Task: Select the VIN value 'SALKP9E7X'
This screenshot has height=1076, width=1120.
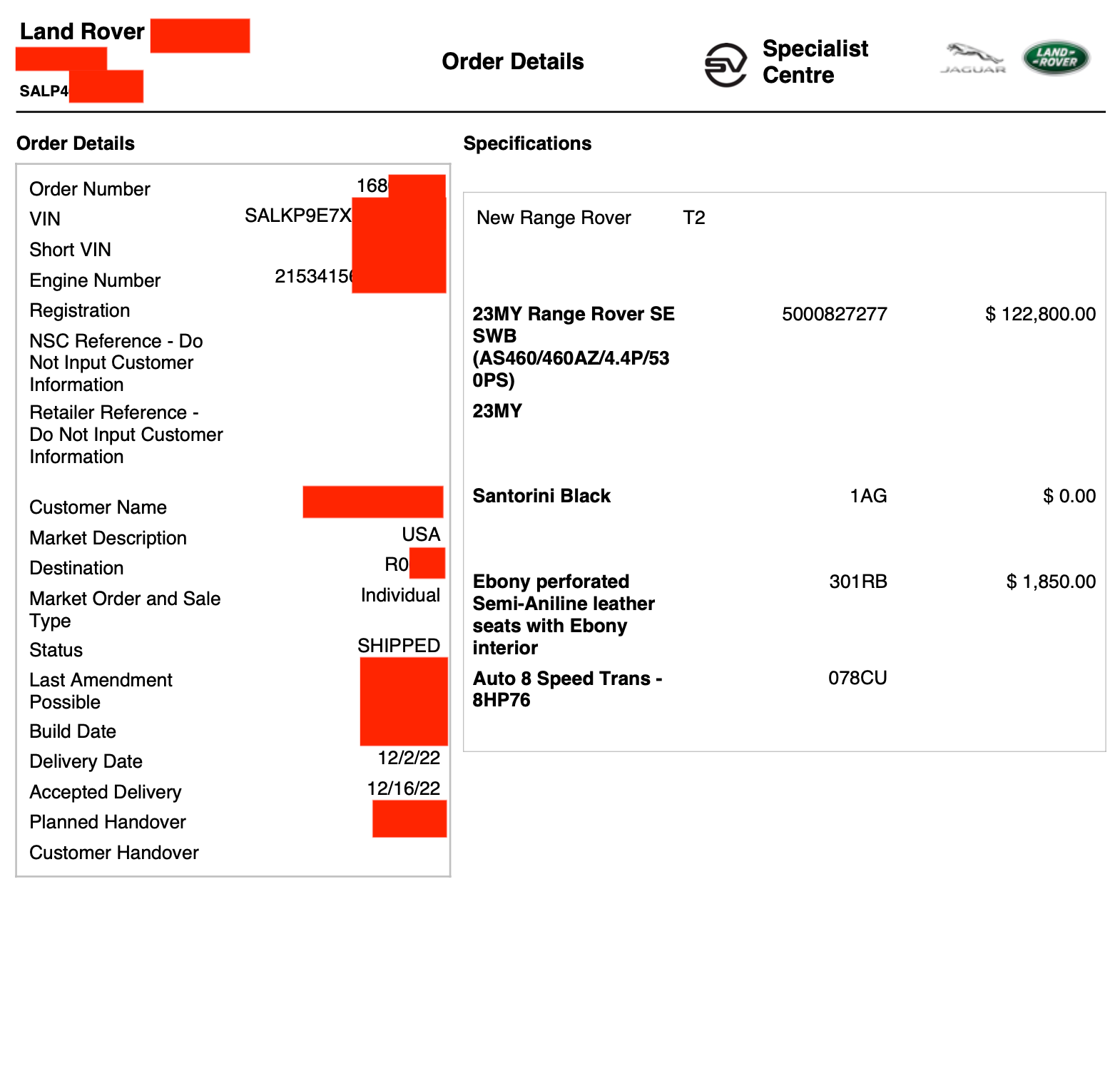Action: tap(298, 215)
